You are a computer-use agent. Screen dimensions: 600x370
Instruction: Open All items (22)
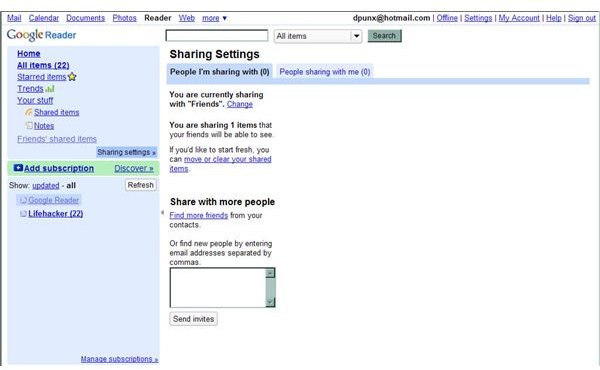pyautogui.click(x=43, y=65)
